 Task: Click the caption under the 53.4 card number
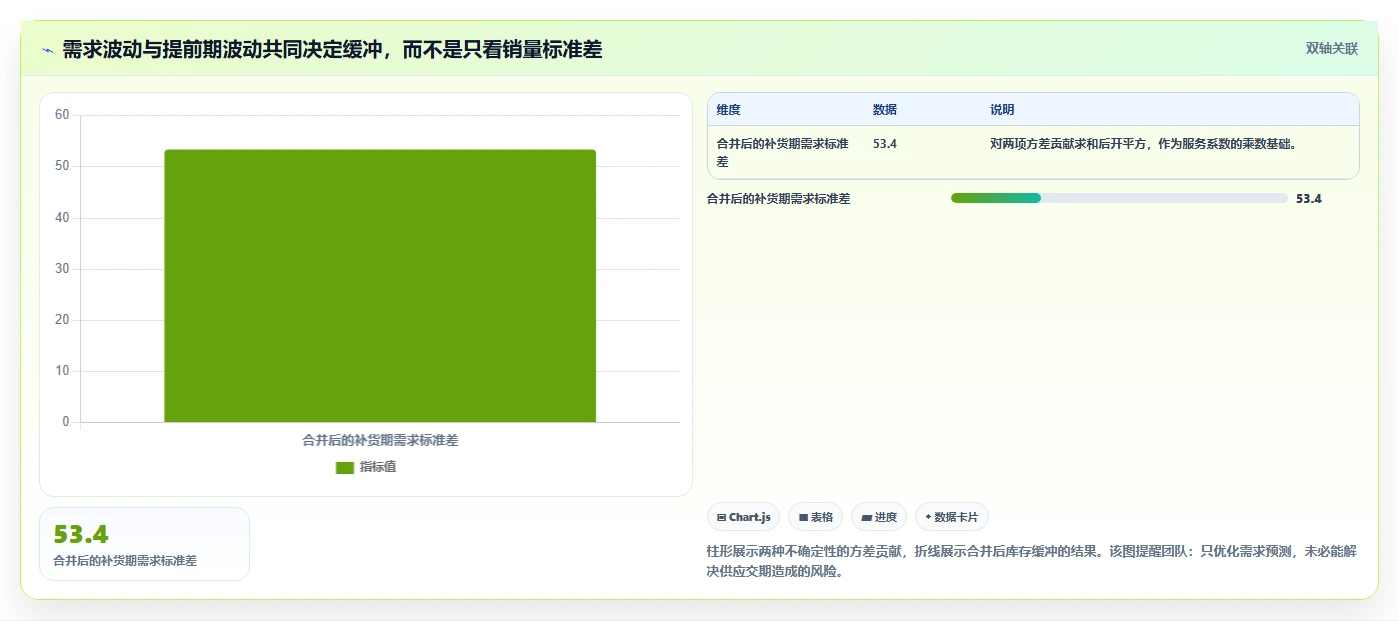pos(125,561)
